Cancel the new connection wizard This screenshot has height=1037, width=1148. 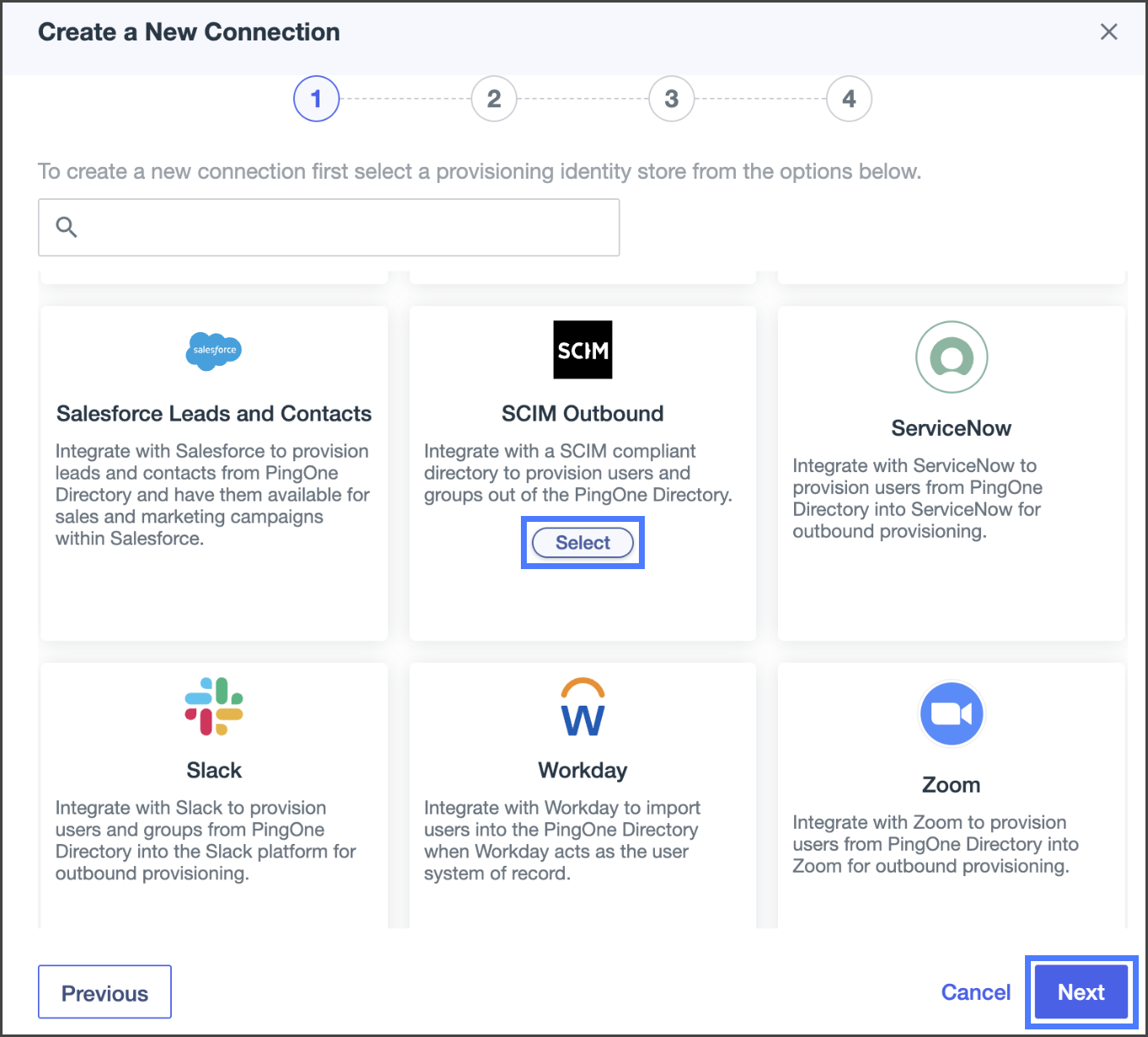975,992
